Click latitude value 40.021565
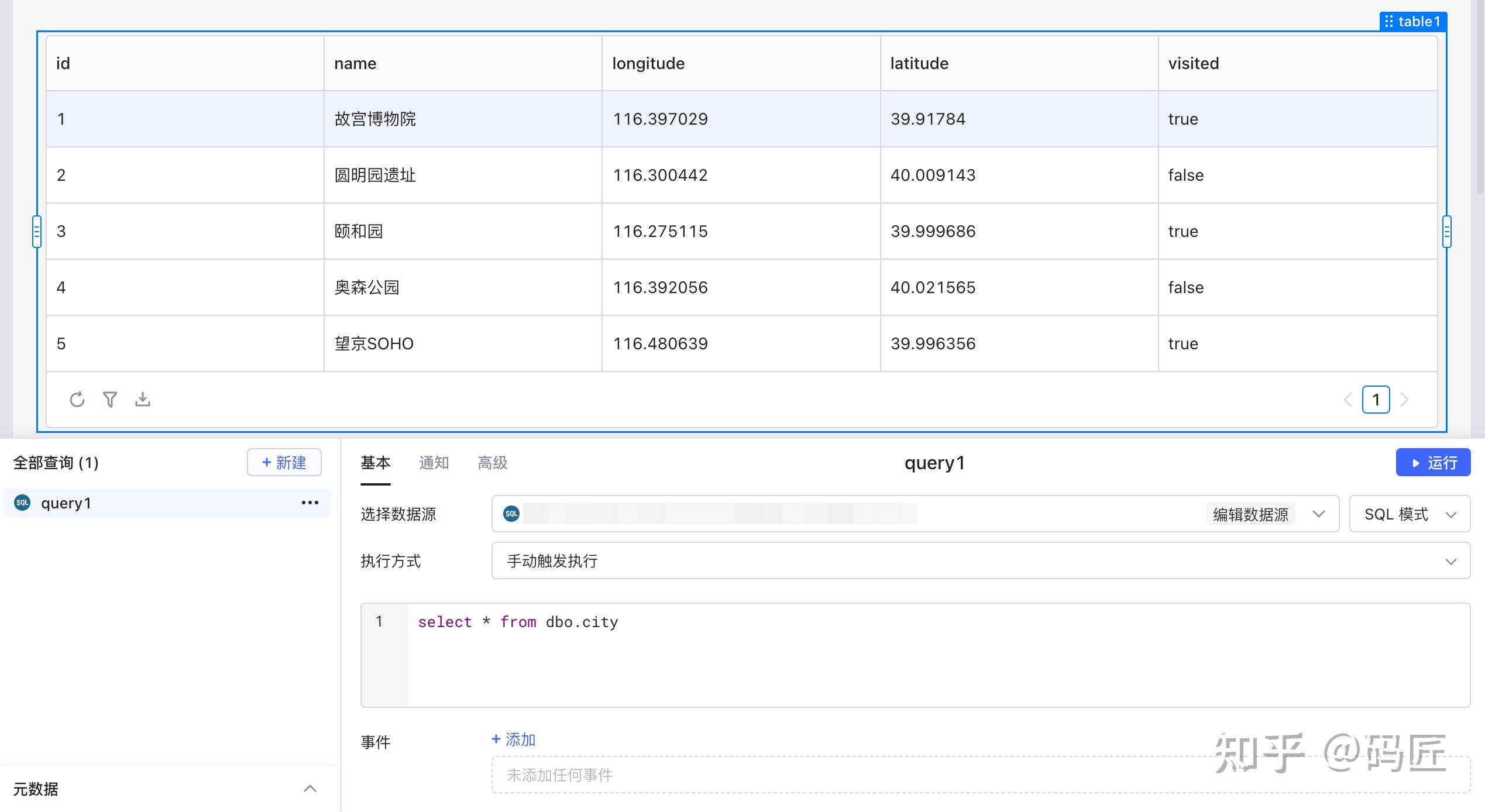The image size is (1485, 812). pos(933,287)
